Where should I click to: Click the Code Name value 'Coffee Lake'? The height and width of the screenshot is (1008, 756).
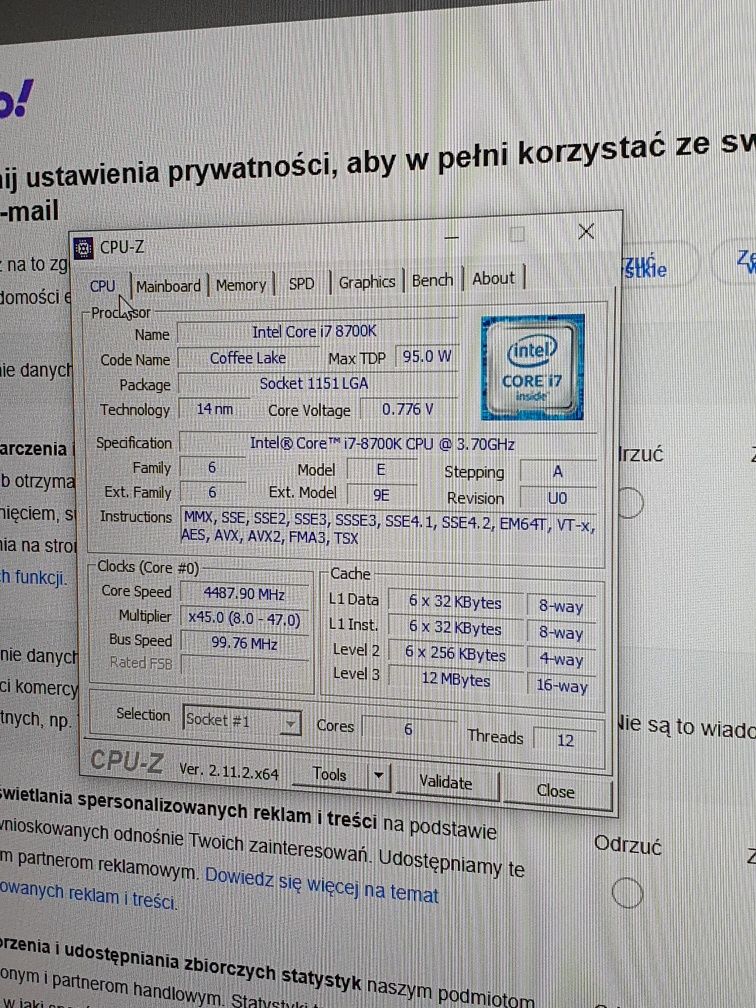click(x=248, y=358)
